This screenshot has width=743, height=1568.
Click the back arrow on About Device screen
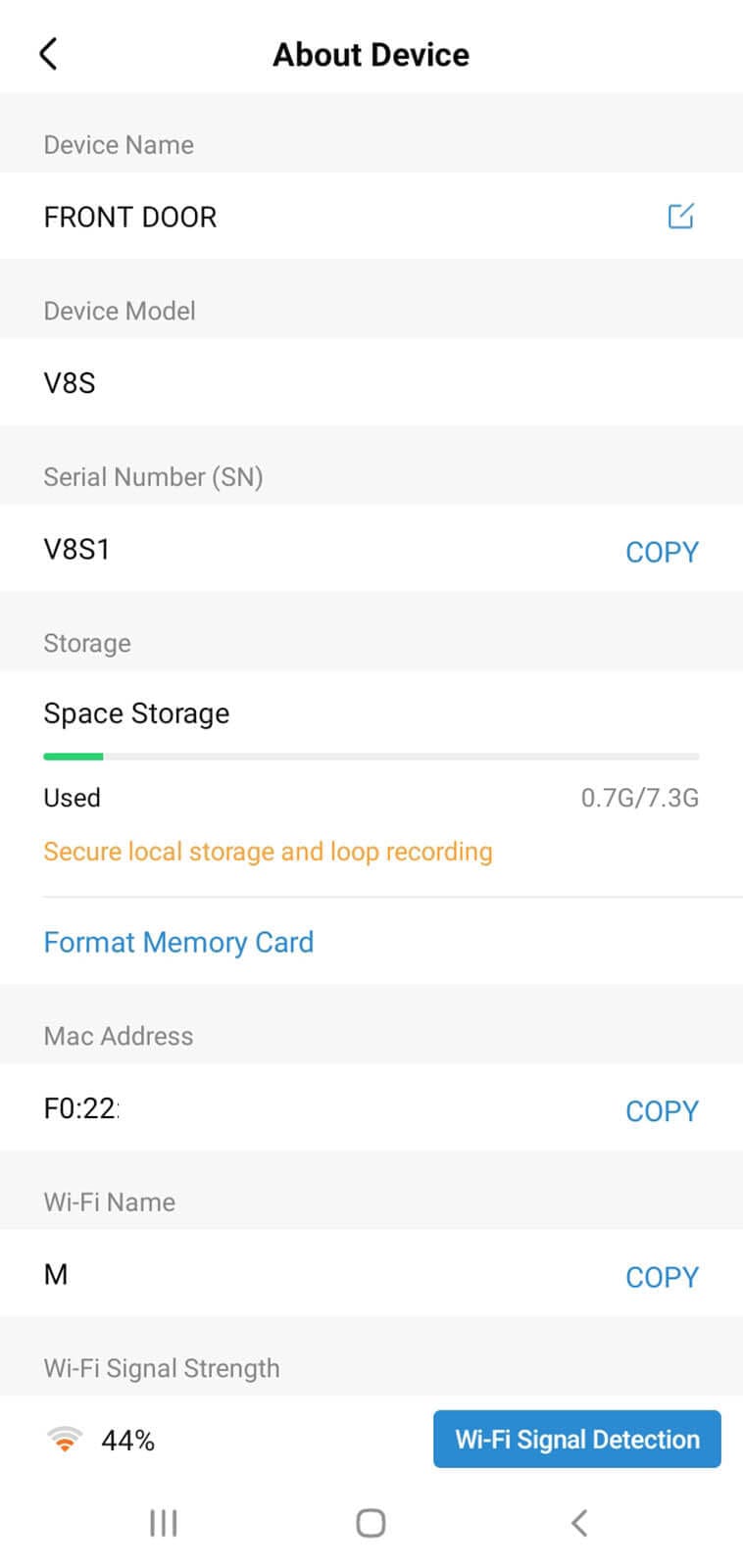49,54
